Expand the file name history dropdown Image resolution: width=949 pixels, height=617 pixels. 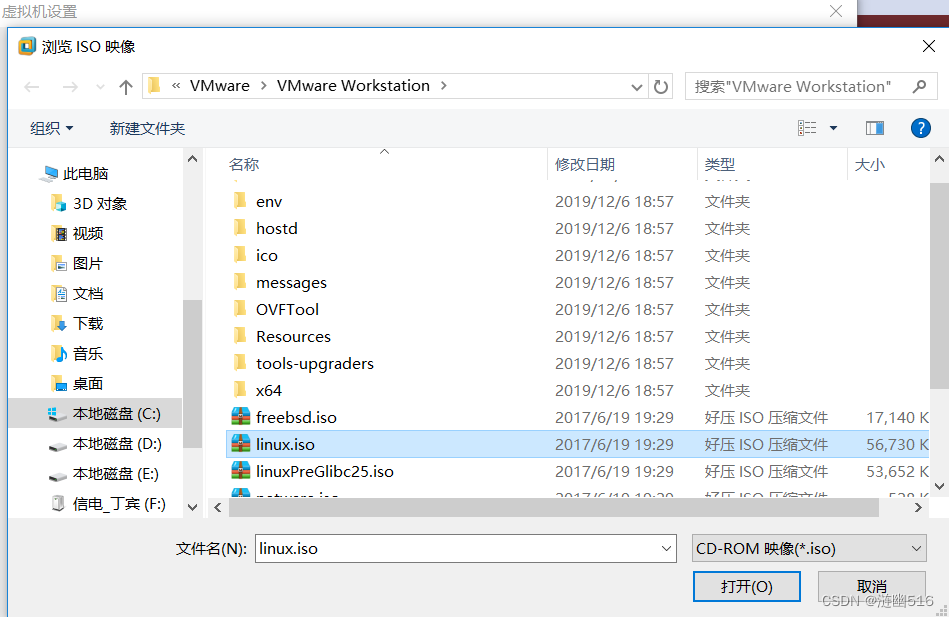(666, 549)
